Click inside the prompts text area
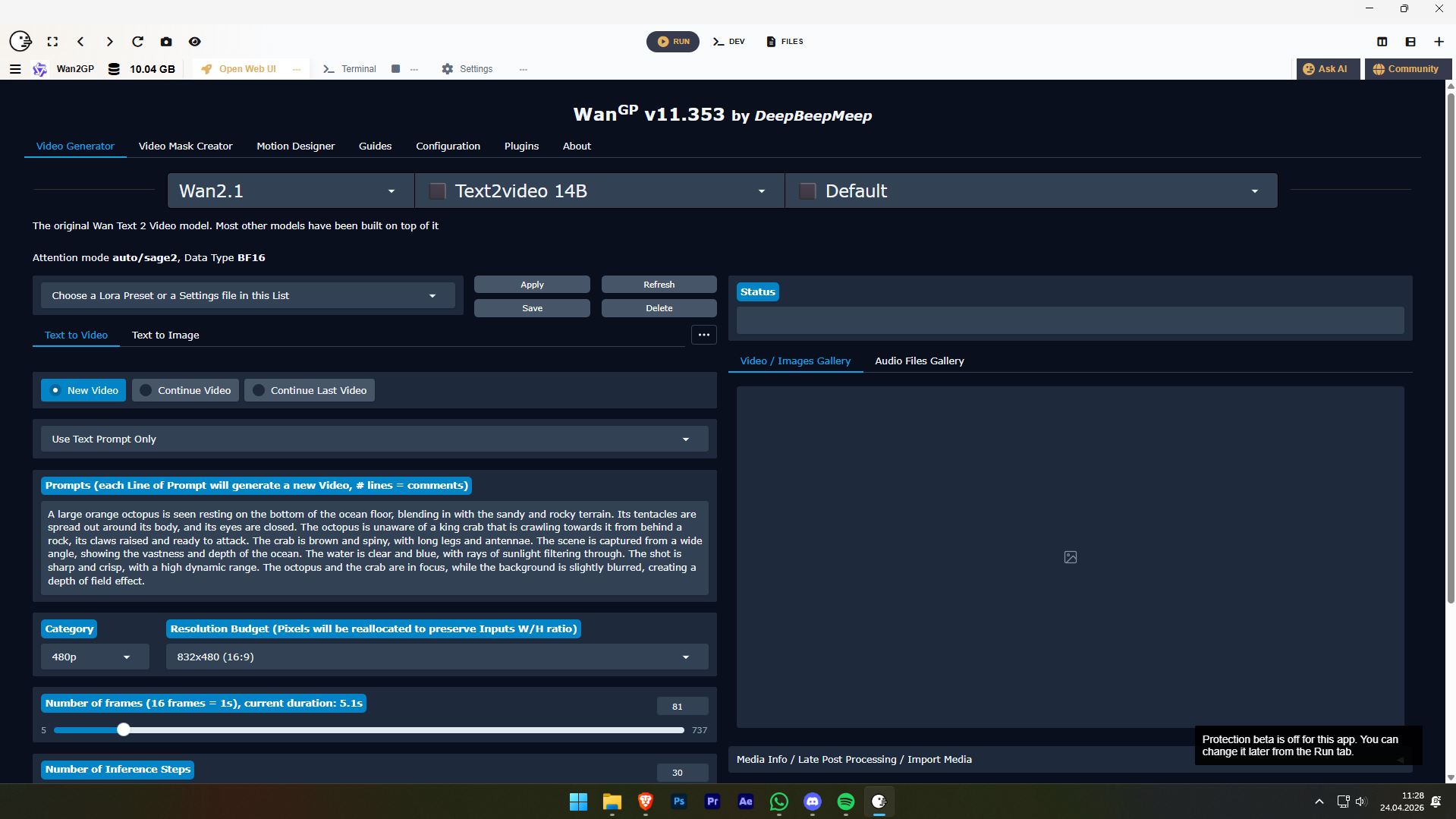The image size is (1456, 819). click(375, 547)
